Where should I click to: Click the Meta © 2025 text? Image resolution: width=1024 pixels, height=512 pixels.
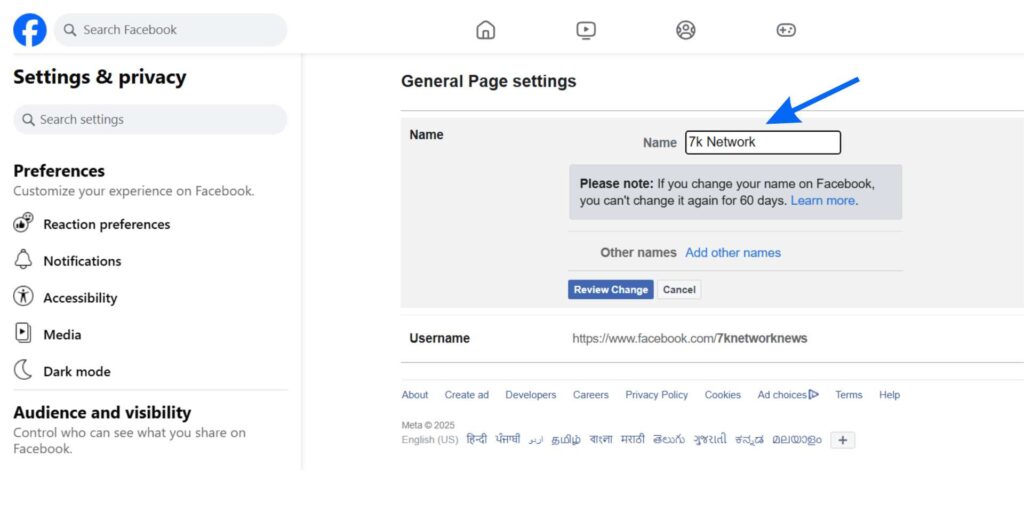tap(428, 425)
